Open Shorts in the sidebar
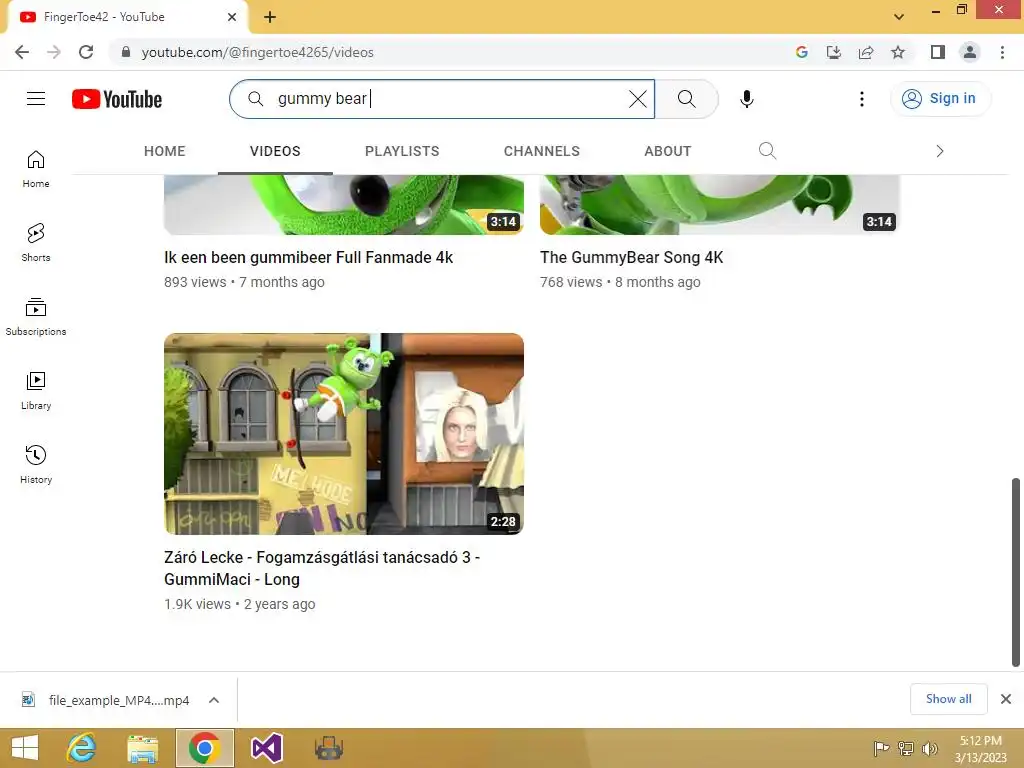Image resolution: width=1024 pixels, height=768 pixels. point(36,243)
